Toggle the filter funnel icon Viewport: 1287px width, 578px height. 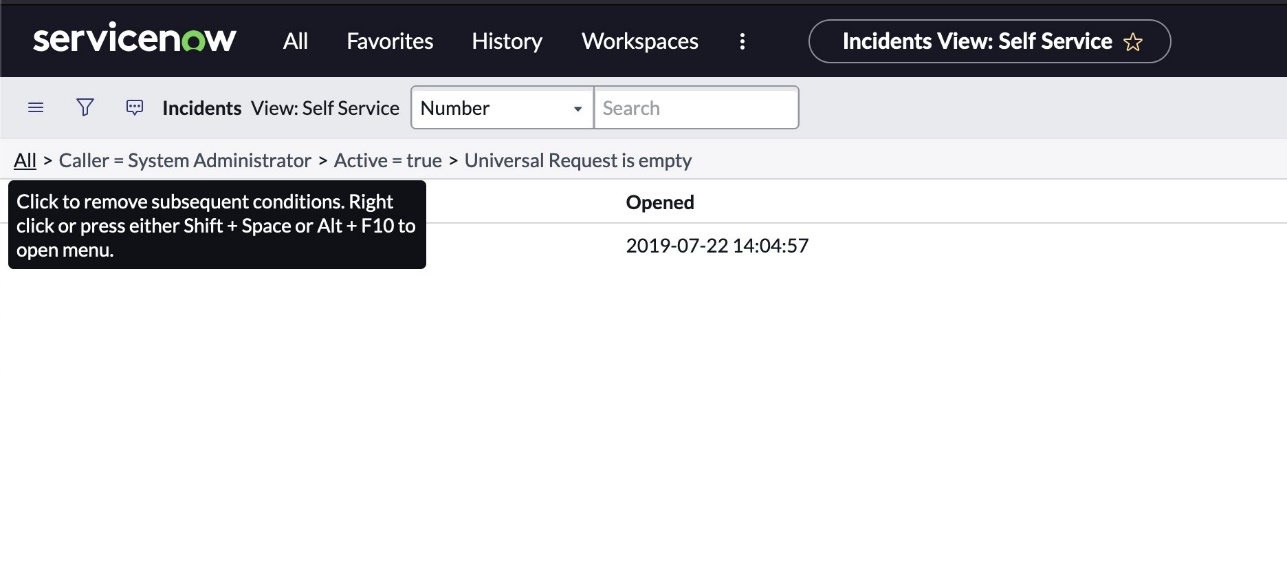click(x=85, y=108)
